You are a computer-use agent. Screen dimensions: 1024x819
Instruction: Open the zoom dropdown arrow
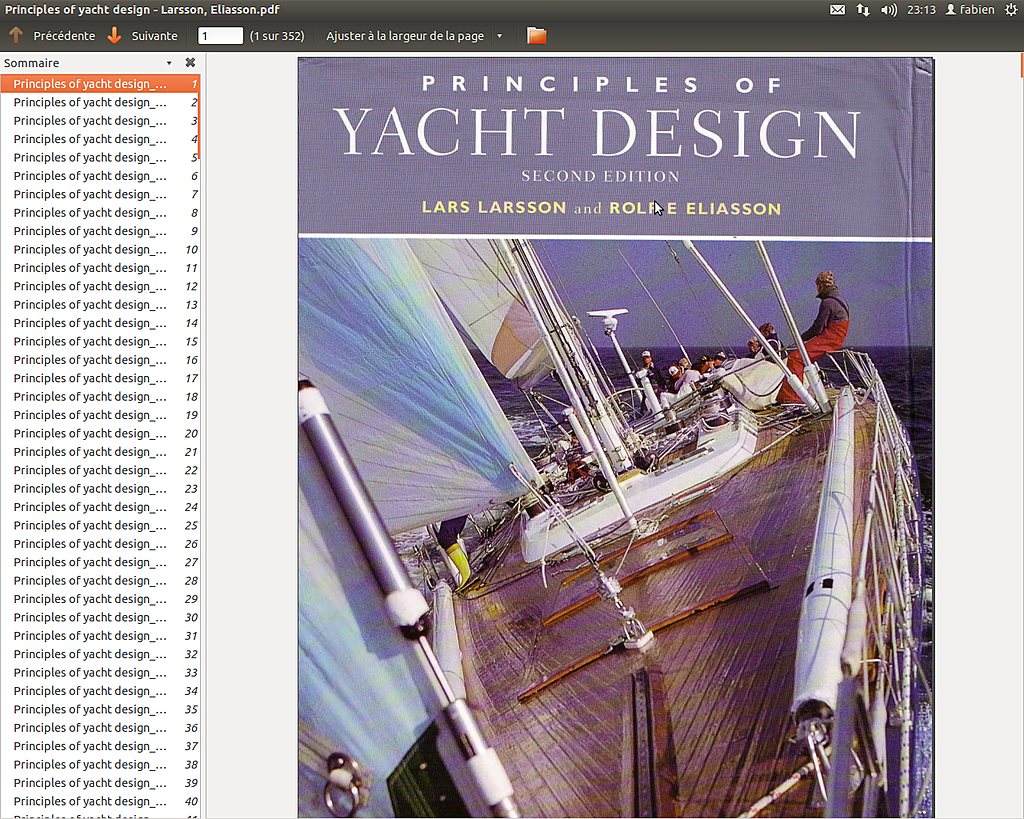click(500, 36)
